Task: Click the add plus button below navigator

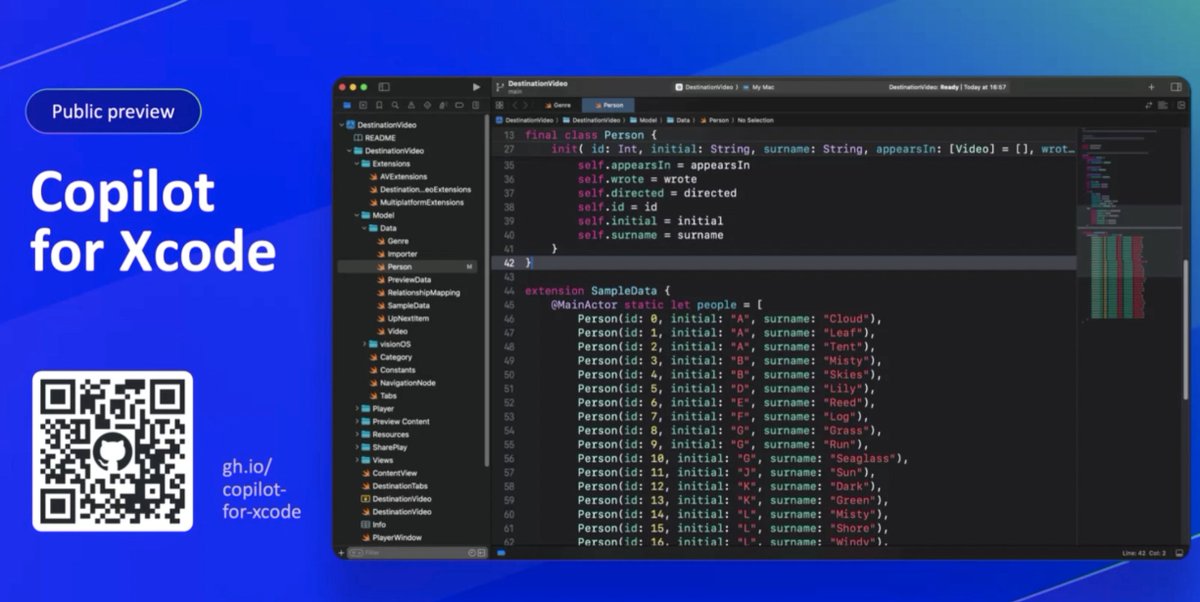Action: point(341,552)
